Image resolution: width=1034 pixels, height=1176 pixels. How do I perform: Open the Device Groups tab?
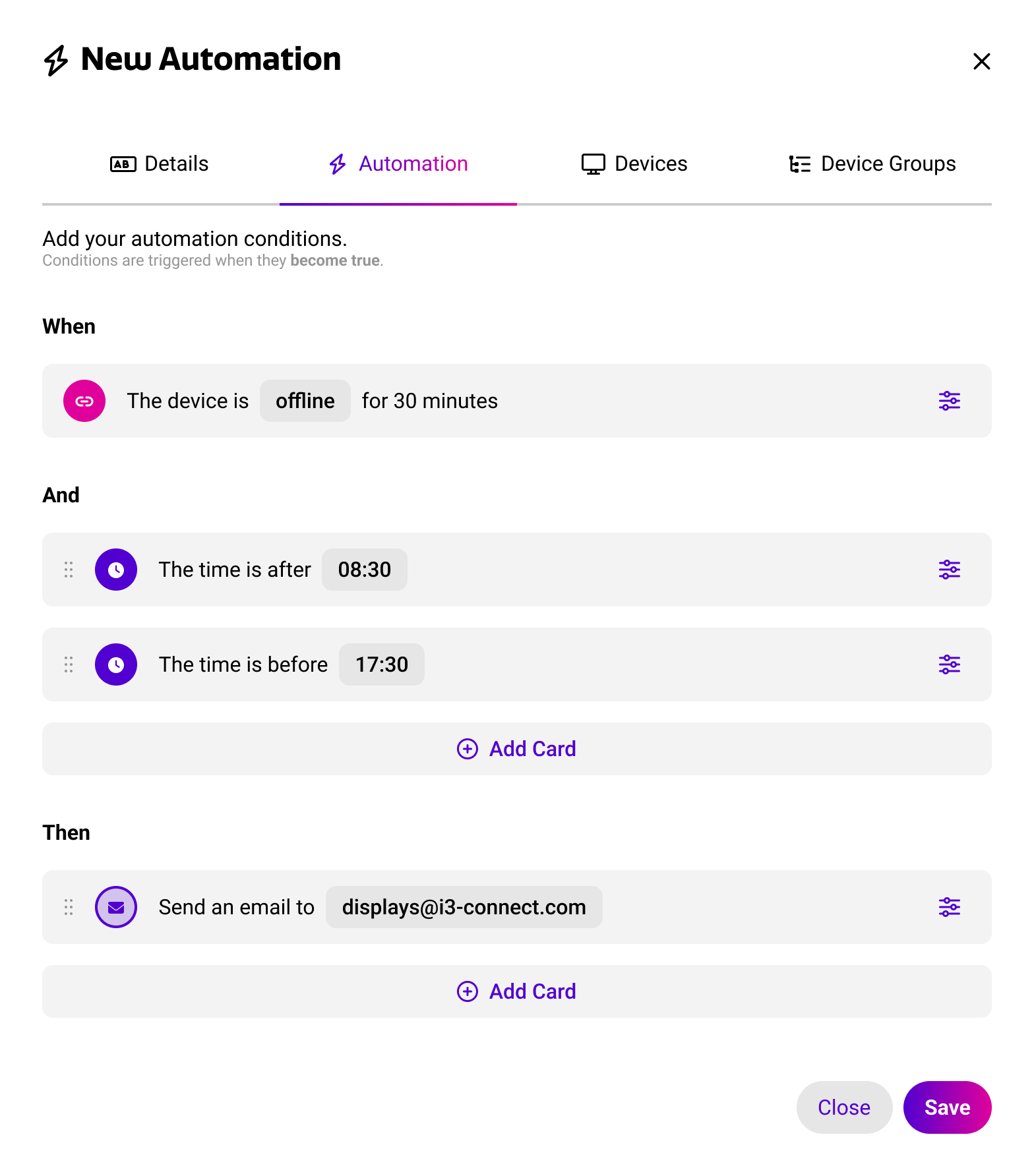coord(873,163)
